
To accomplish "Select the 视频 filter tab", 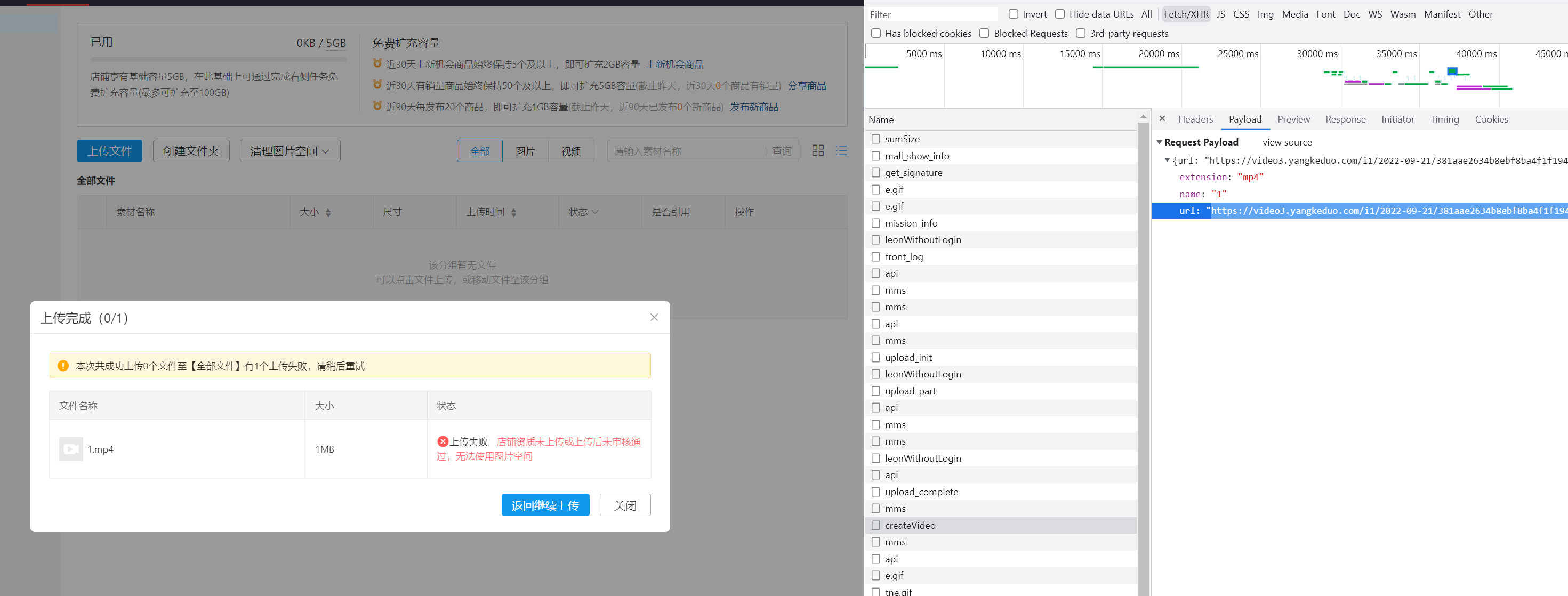I will 571,150.
